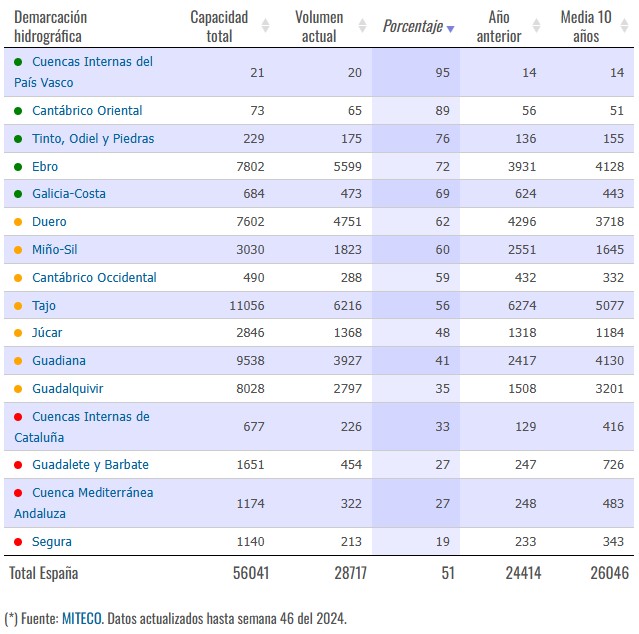639x634 pixels.
Task: Select Galicia-Costa percentage value 69
Action: click(x=442, y=194)
